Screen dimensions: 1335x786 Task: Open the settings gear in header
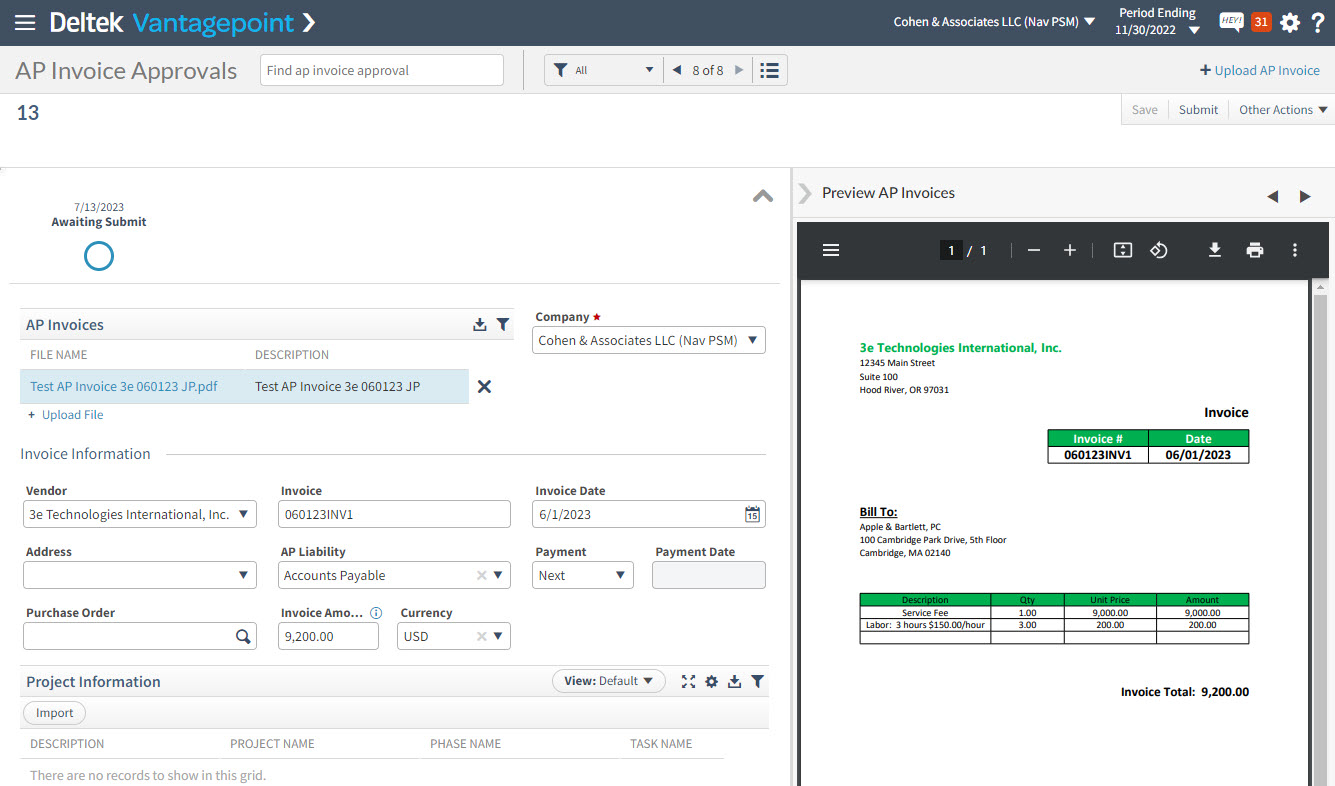click(x=1290, y=22)
